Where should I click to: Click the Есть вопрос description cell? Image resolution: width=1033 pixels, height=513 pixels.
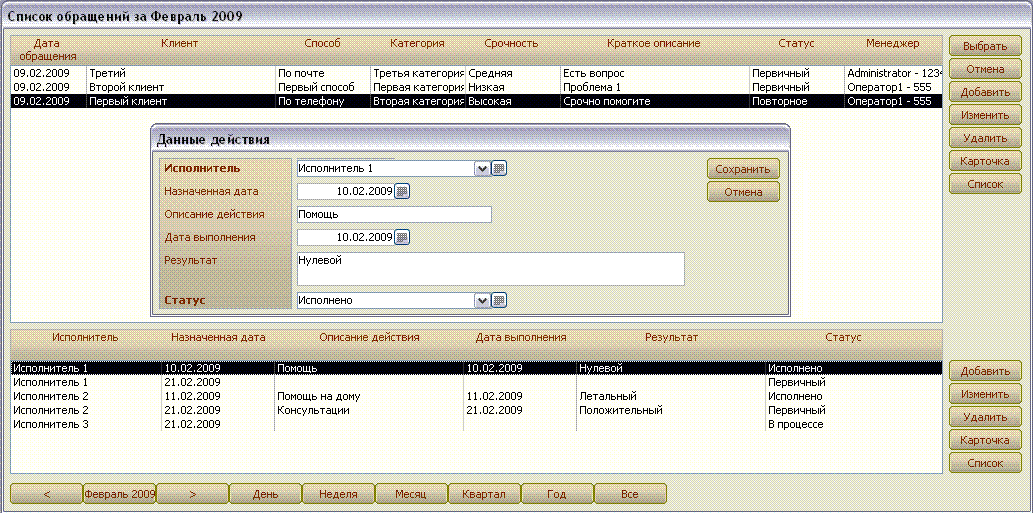[654, 73]
